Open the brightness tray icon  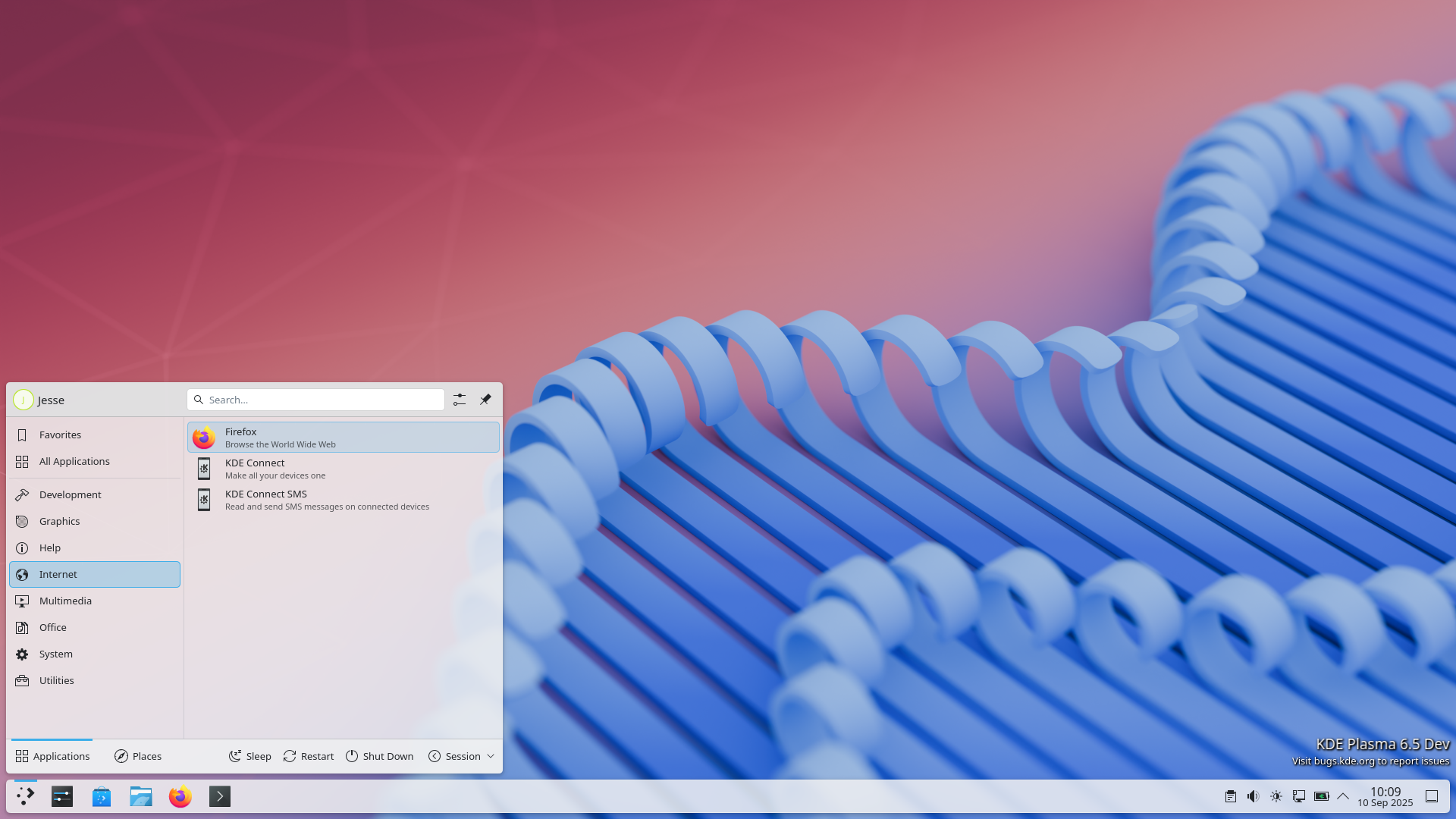point(1276,796)
